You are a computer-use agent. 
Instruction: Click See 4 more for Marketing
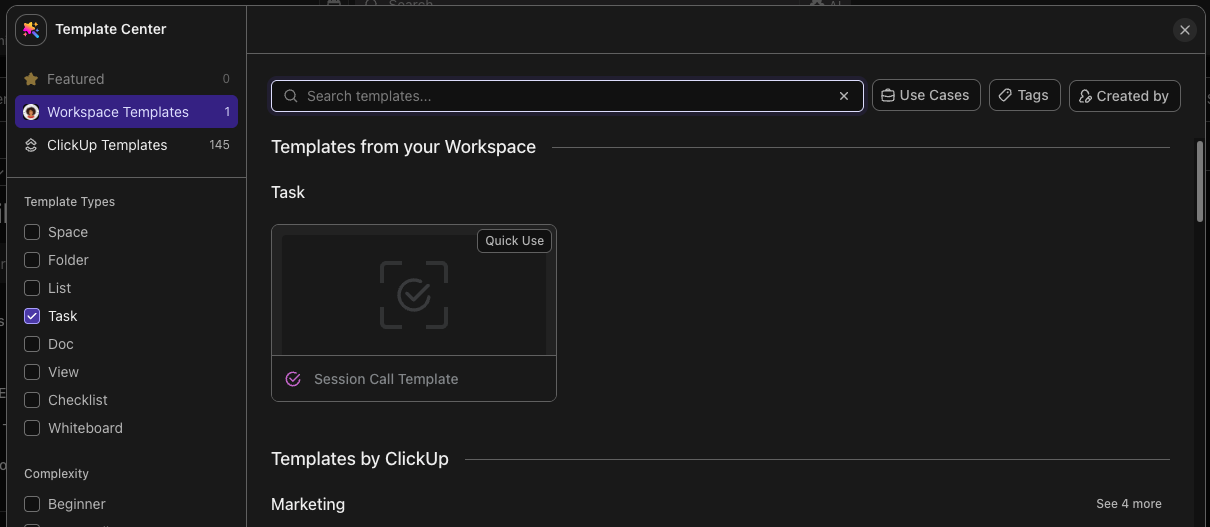click(1129, 504)
